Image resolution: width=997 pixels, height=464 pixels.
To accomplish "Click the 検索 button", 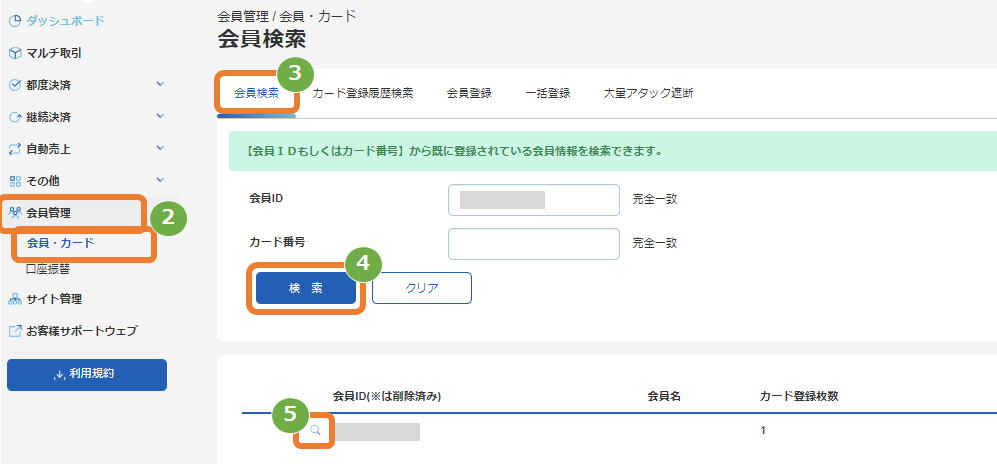I will click(306, 288).
